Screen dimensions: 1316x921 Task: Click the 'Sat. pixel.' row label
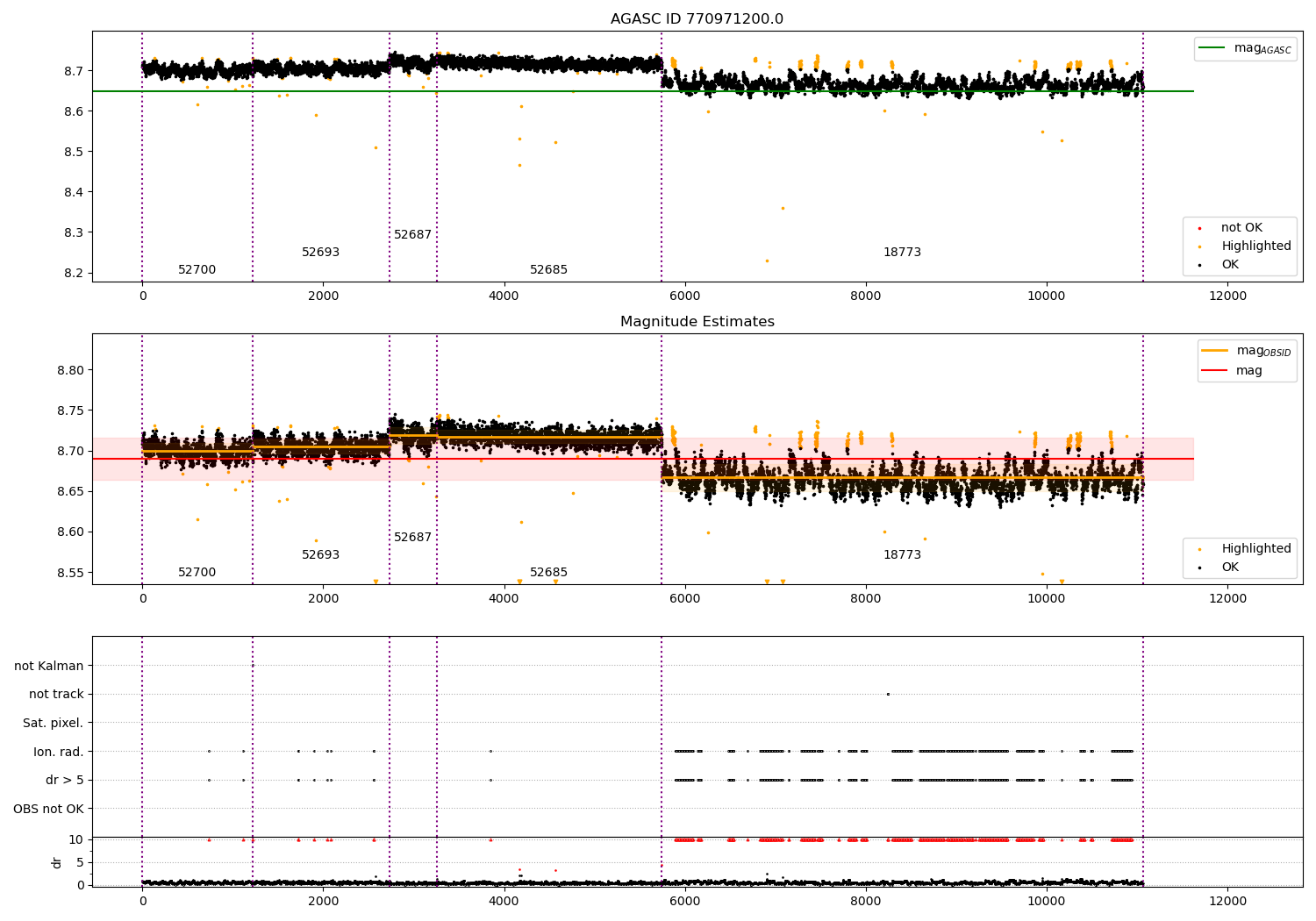[53, 724]
